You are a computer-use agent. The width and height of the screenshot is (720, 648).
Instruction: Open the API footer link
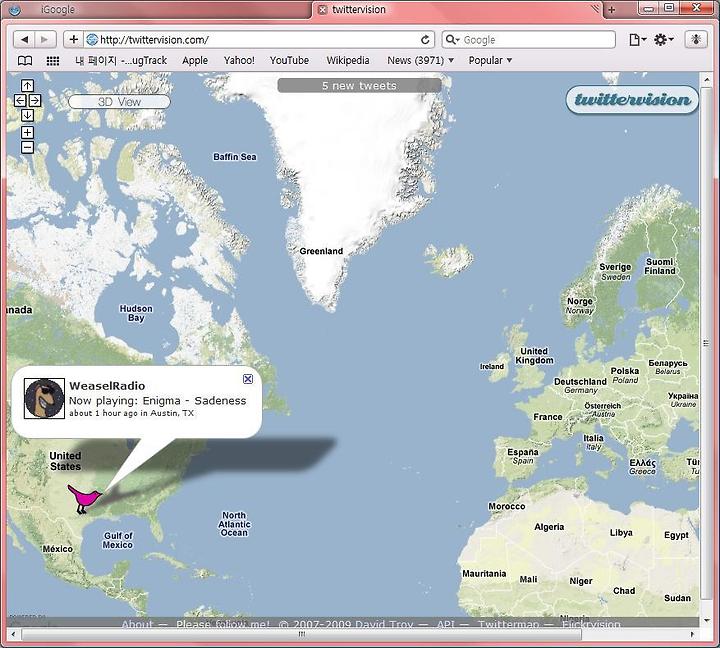coord(445,624)
